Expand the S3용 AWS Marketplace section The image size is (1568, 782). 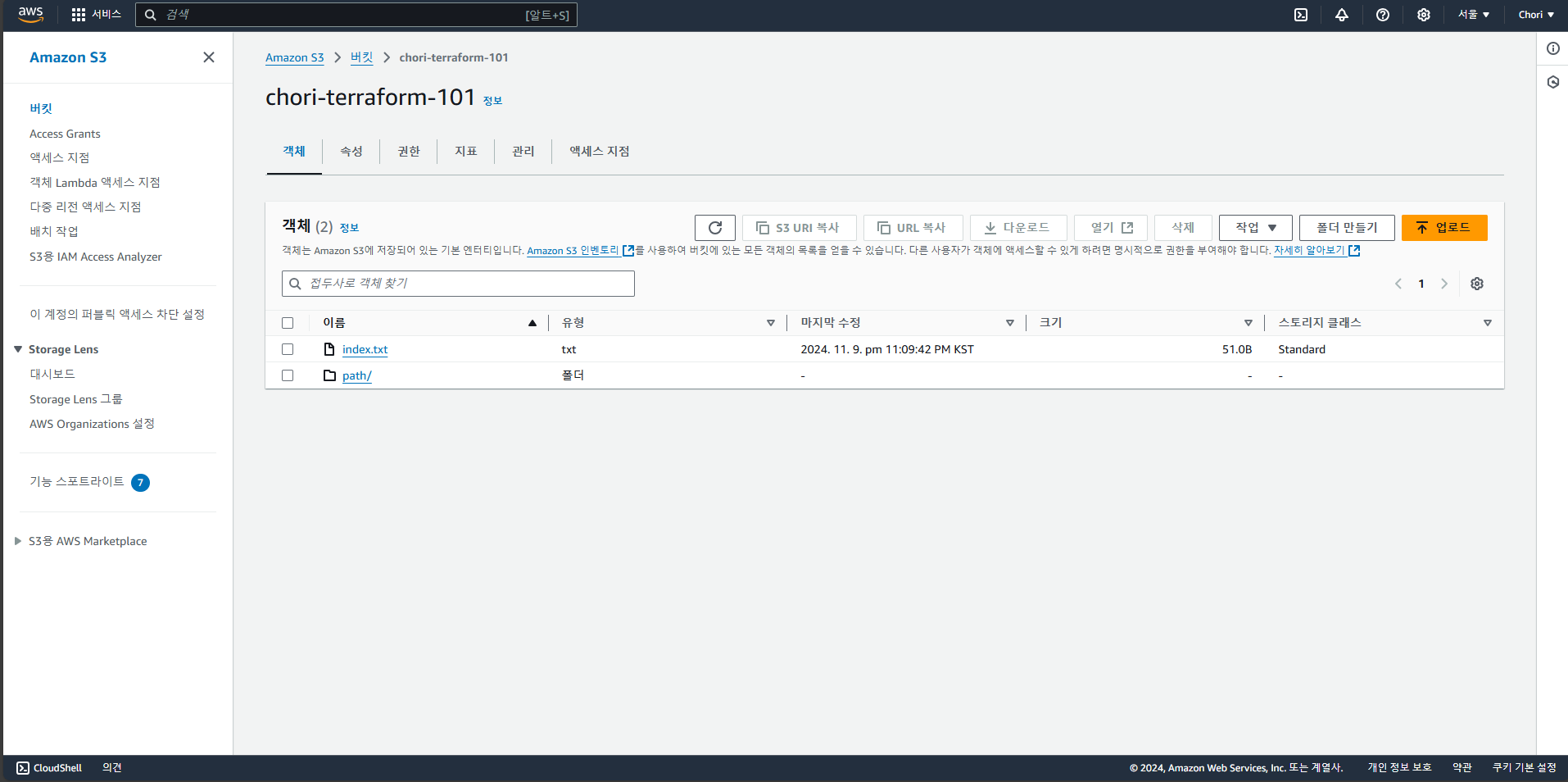click(18, 541)
